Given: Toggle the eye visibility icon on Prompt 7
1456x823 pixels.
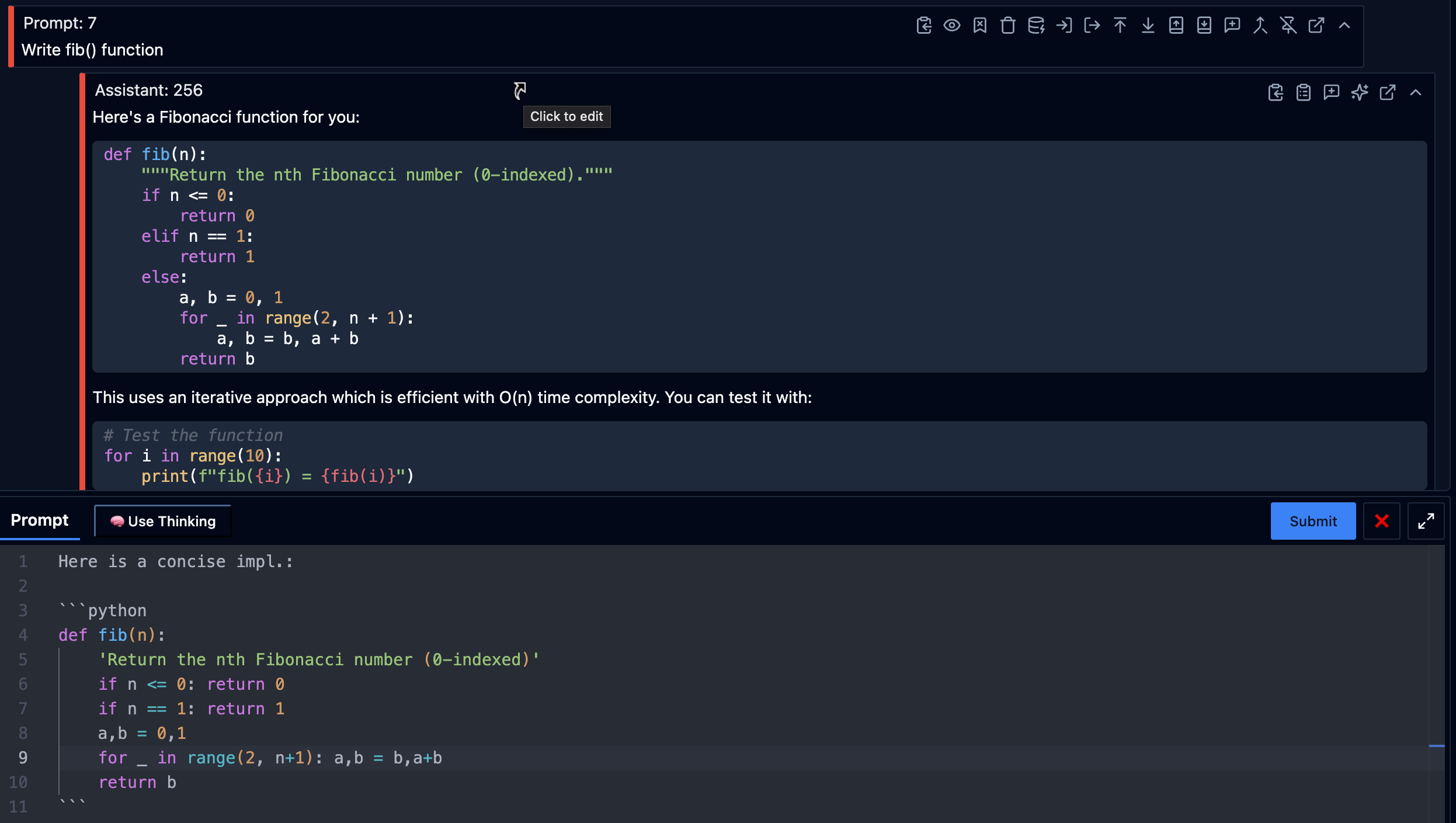Looking at the screenshot, I should pyautogui.click(x=951, y=25).
